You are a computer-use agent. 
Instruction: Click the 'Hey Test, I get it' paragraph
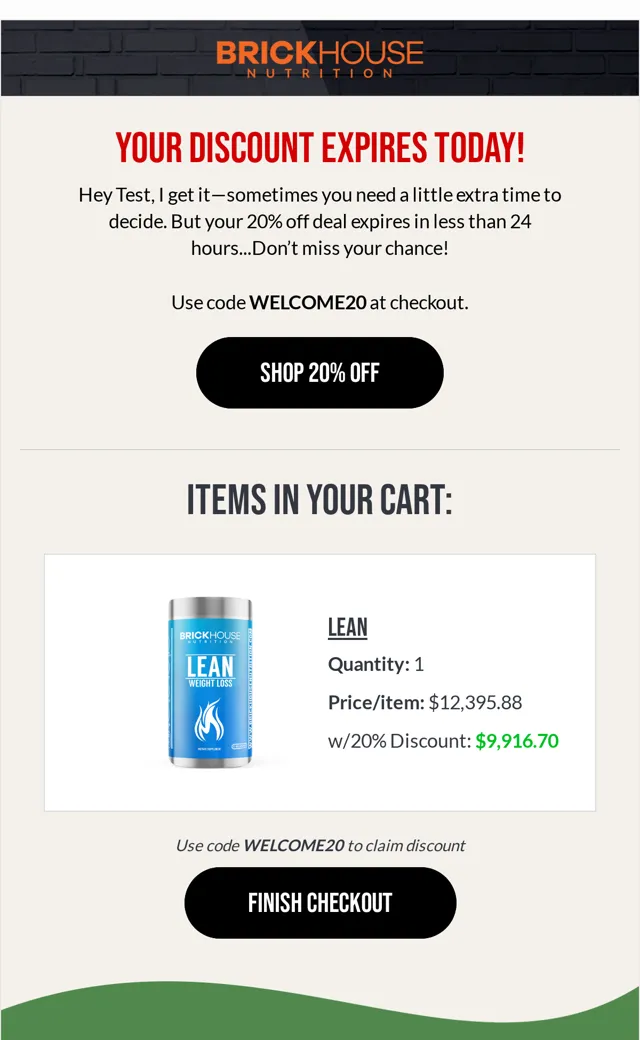(320, 221)
